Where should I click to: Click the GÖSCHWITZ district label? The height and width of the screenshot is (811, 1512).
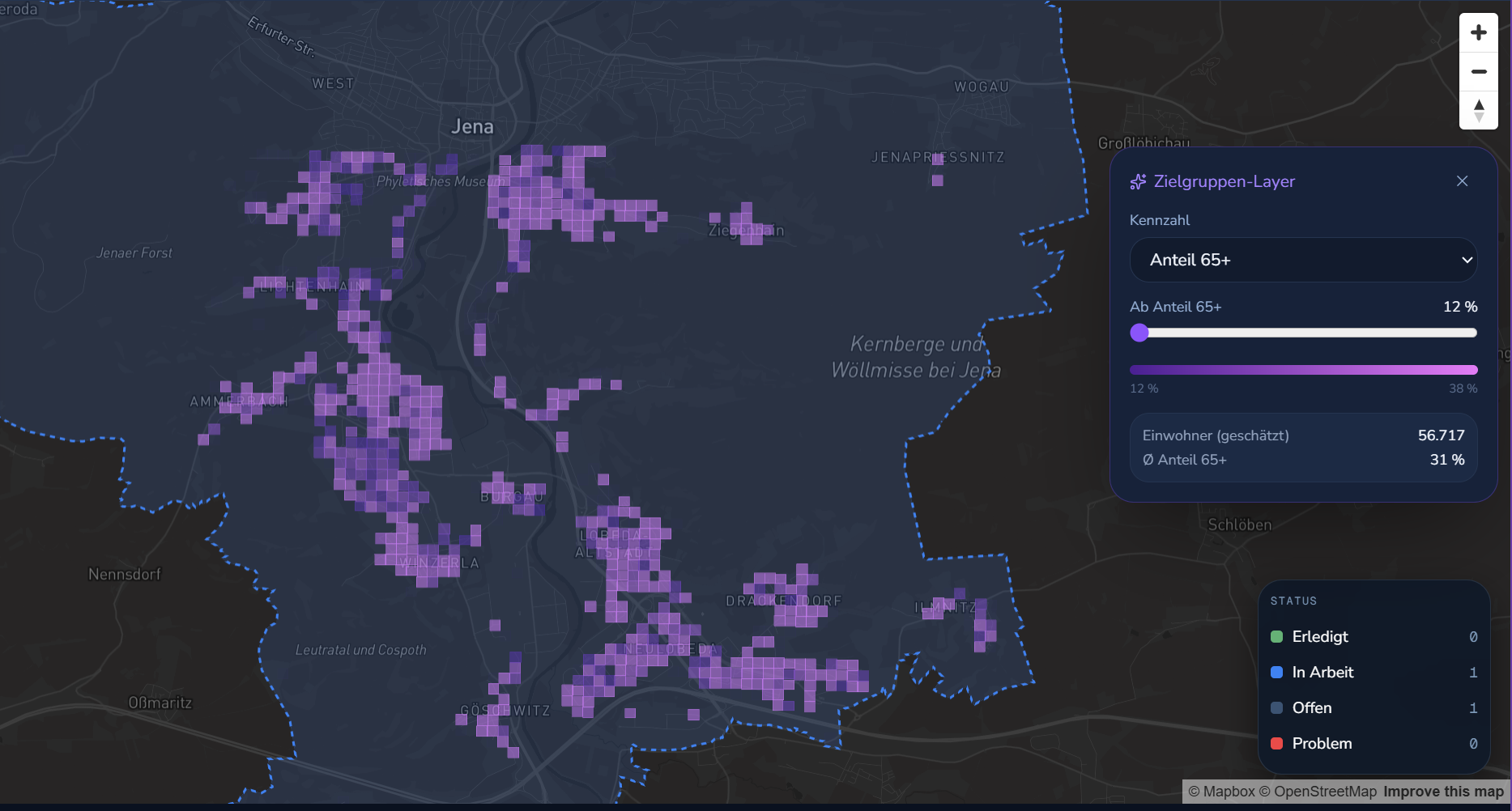[505, 711]
